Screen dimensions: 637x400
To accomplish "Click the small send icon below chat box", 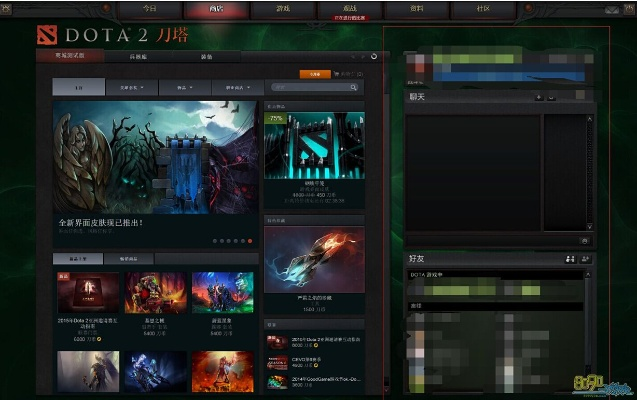I will 585,241.
